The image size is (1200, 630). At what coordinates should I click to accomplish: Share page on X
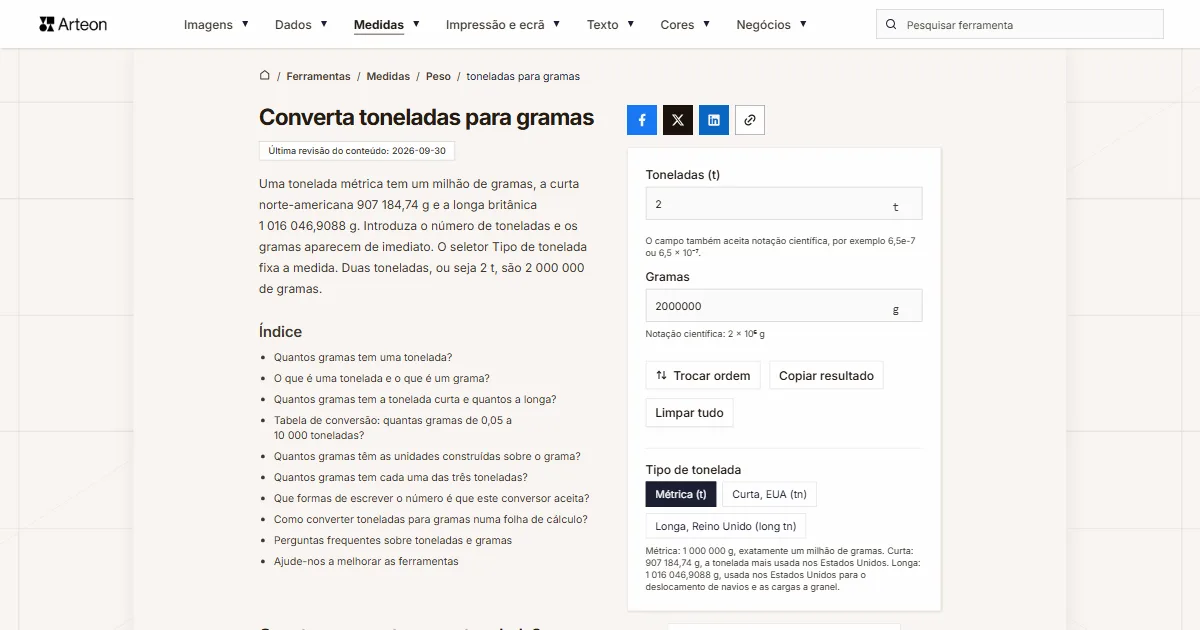coord(678,120)
